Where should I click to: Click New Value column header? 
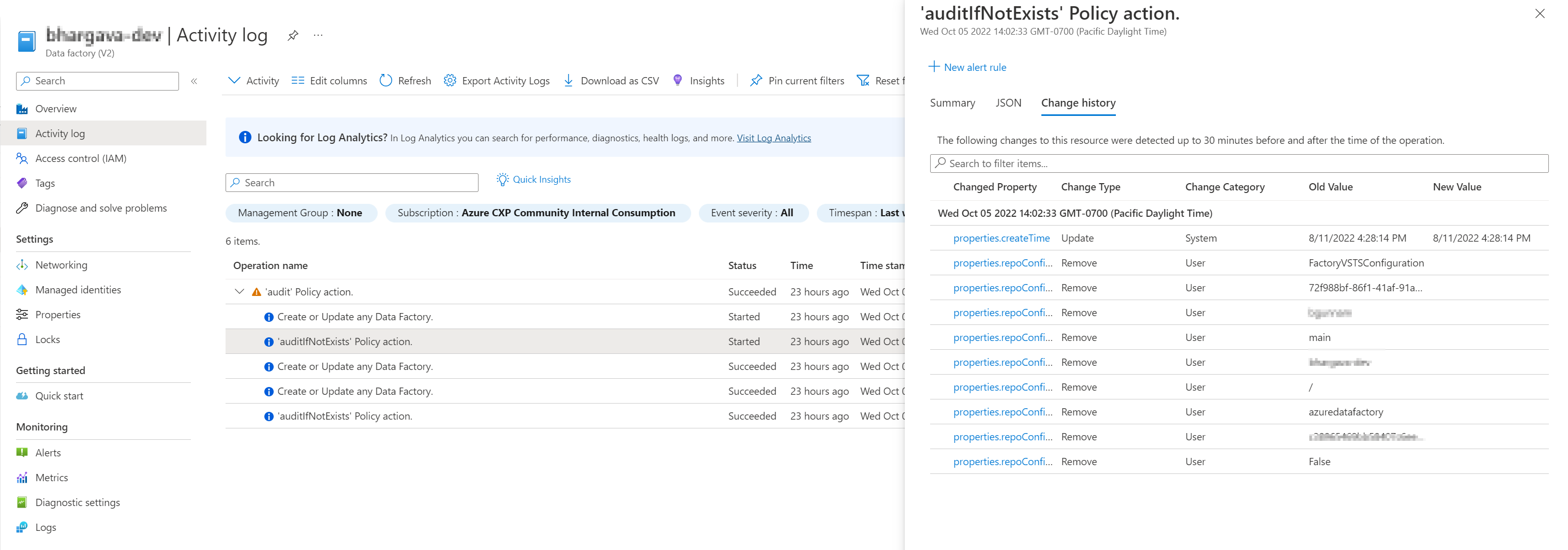[x=1457, y=187]
